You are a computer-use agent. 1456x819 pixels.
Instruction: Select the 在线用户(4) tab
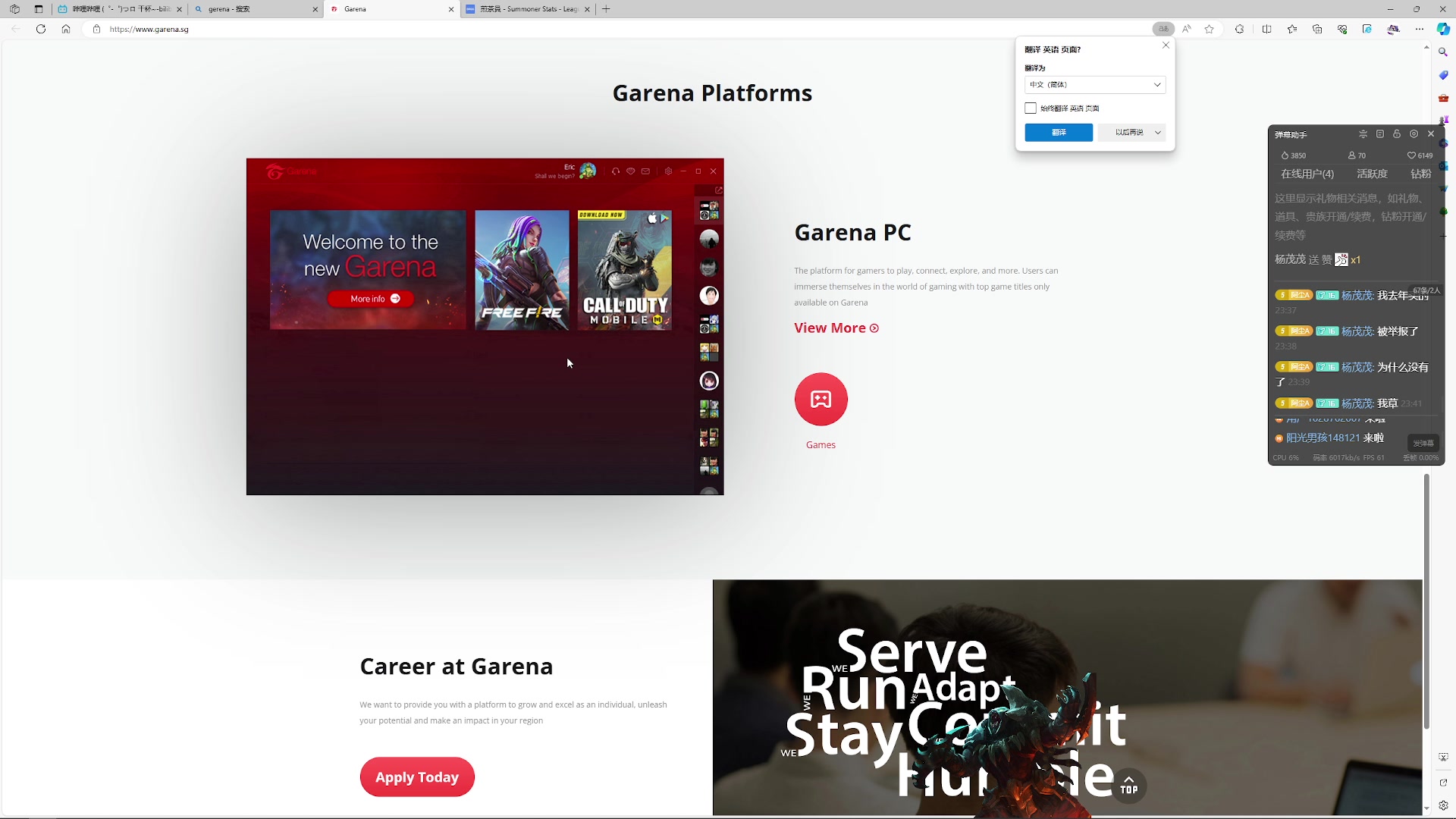[1307, 174]
